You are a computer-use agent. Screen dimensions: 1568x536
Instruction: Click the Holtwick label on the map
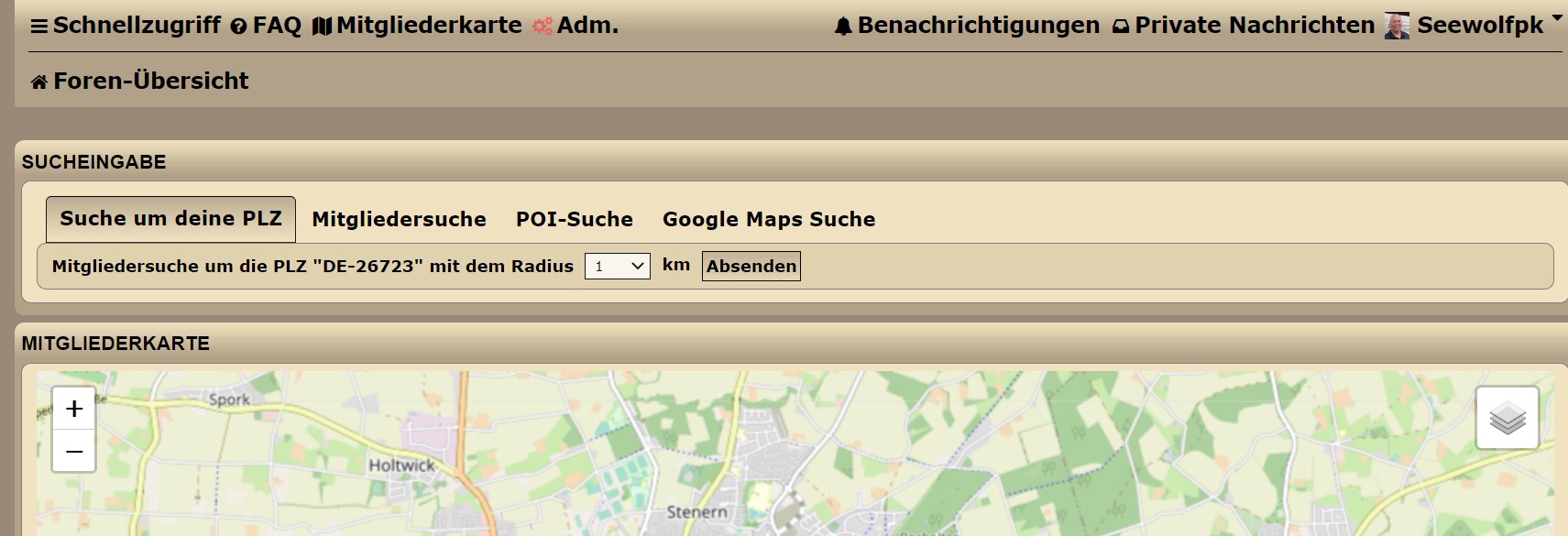(x=401, y=465)
